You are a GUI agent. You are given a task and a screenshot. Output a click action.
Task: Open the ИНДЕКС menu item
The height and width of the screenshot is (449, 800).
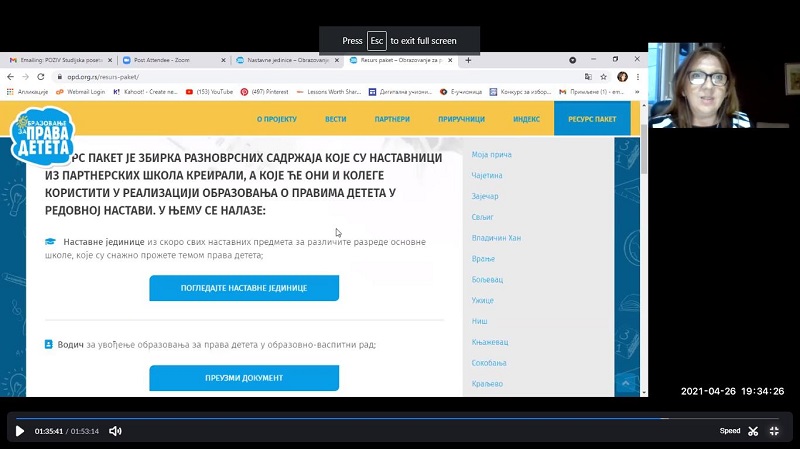click(x=526, y=119)
